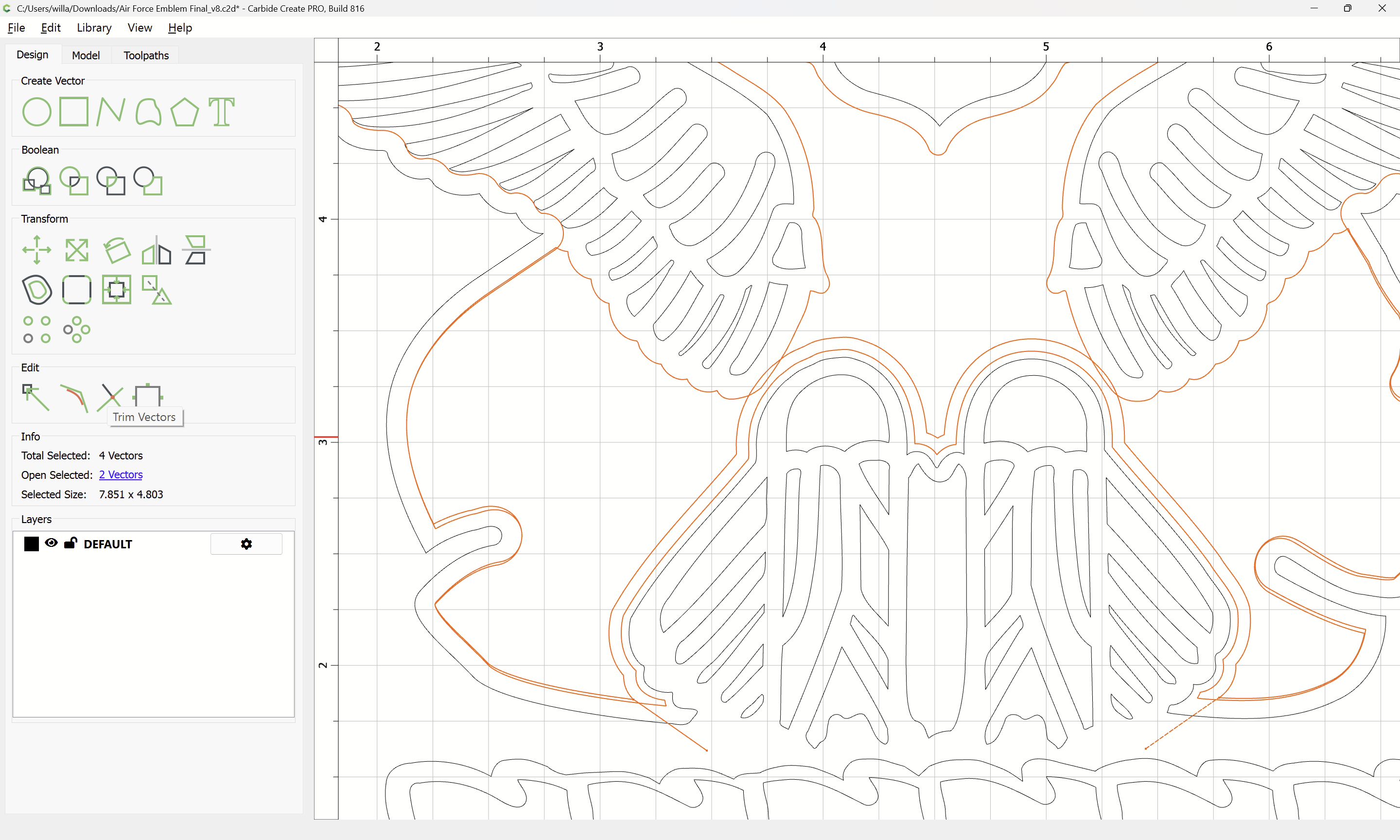Image resolution: width=1400 pixels, height=840 pixels.
Task: Click the fourth Boolean icon with dark circle
Action: click(148, 180)
